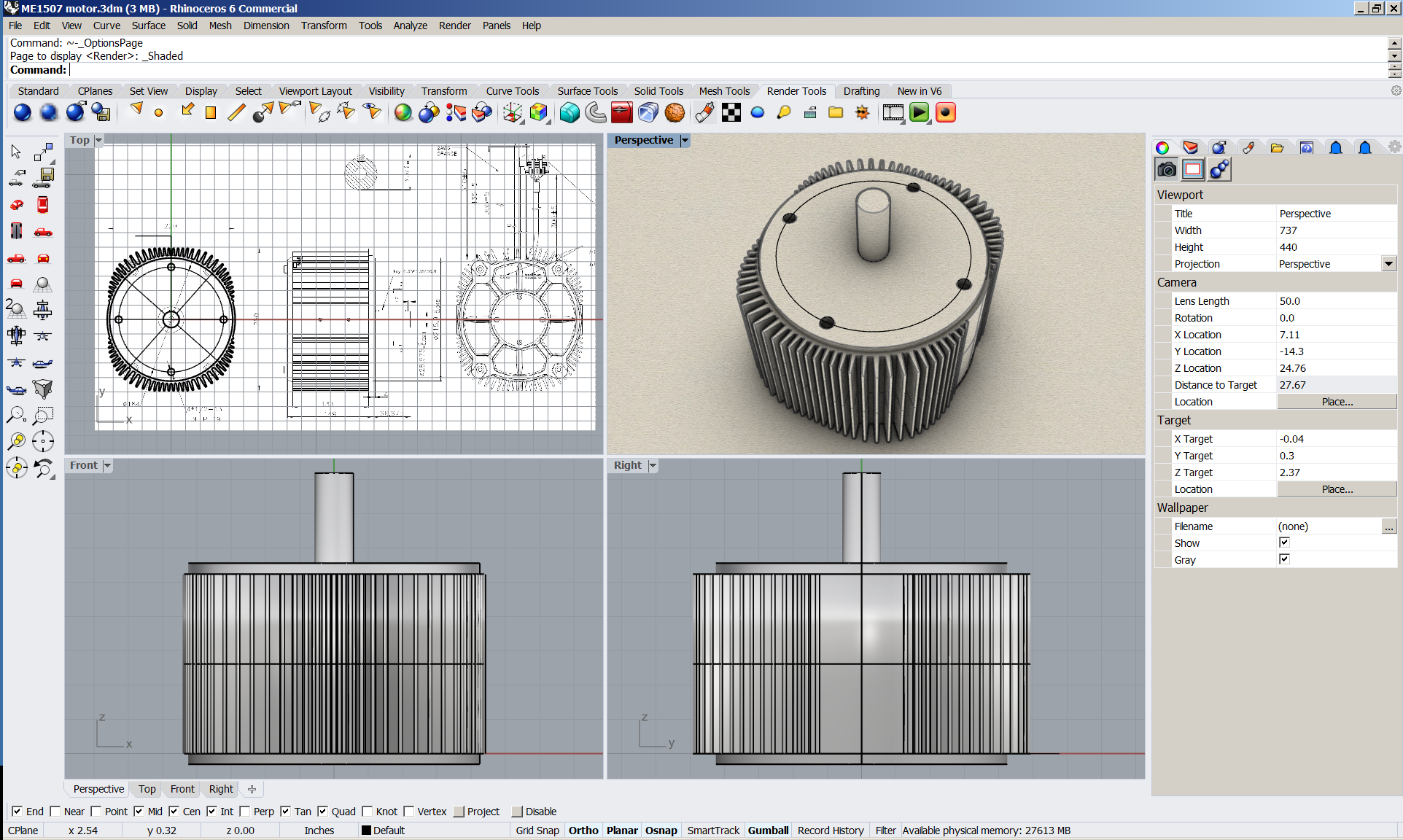Click the multicolor shaded sphere toolbar icon
This screenshot has height=840, width=1403.
coord(403,112)
